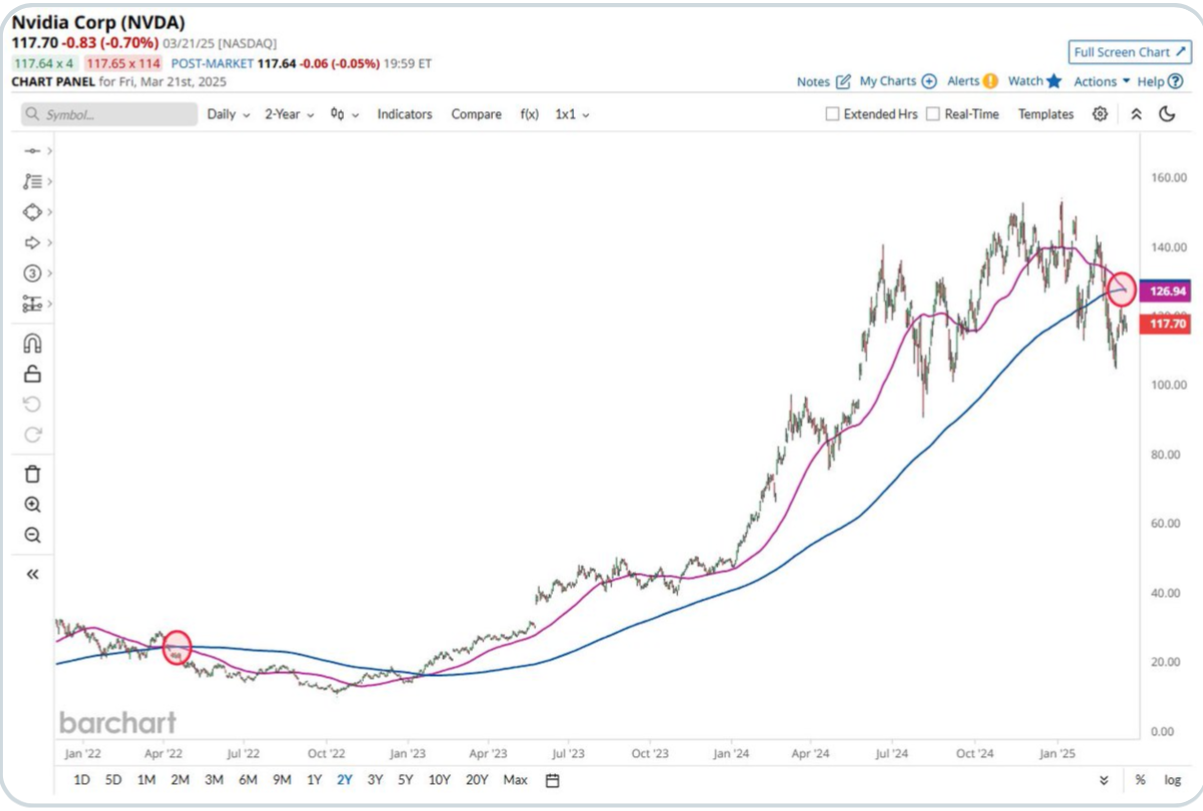Click the Full Screen Chart button
This screenshot has height=811, width=1203.
[1129, 52]
